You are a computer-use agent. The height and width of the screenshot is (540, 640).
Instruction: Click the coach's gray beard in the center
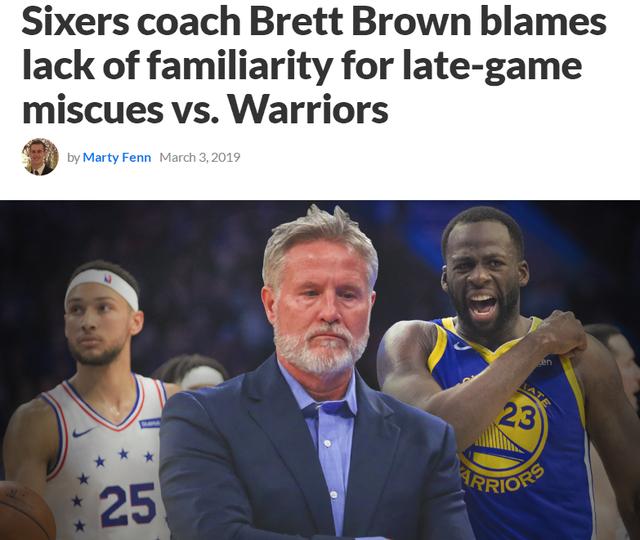320,347
